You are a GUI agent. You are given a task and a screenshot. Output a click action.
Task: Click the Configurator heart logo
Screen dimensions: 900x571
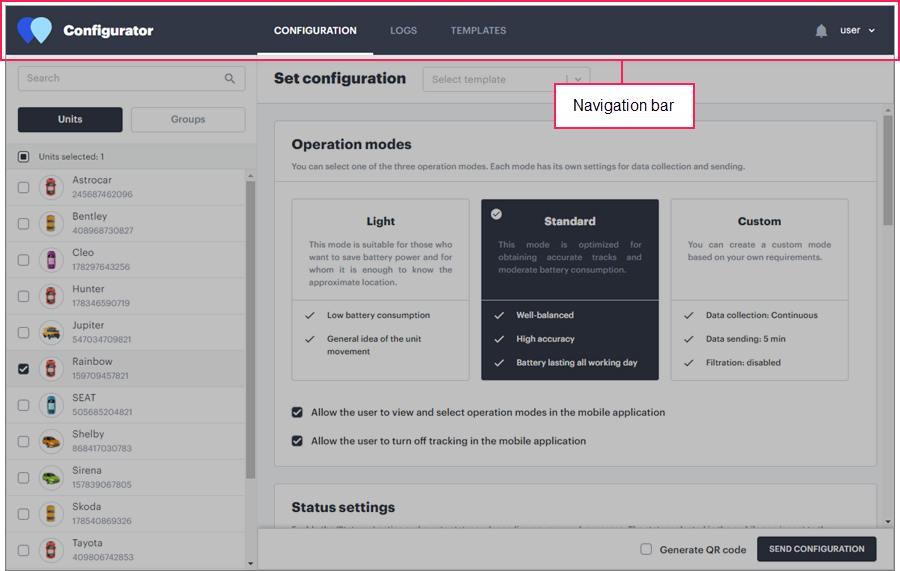(34, 30)
